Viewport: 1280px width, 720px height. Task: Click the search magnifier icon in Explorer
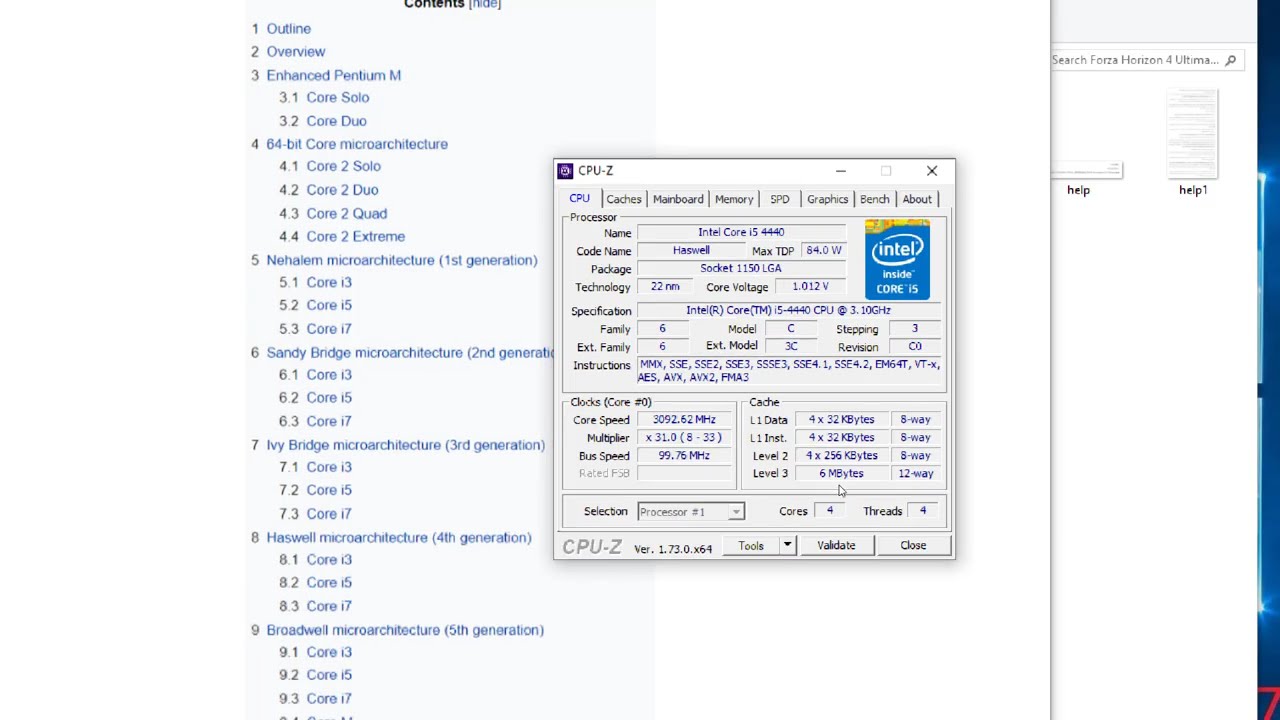pyautogui.click(x=1231, y=60)
